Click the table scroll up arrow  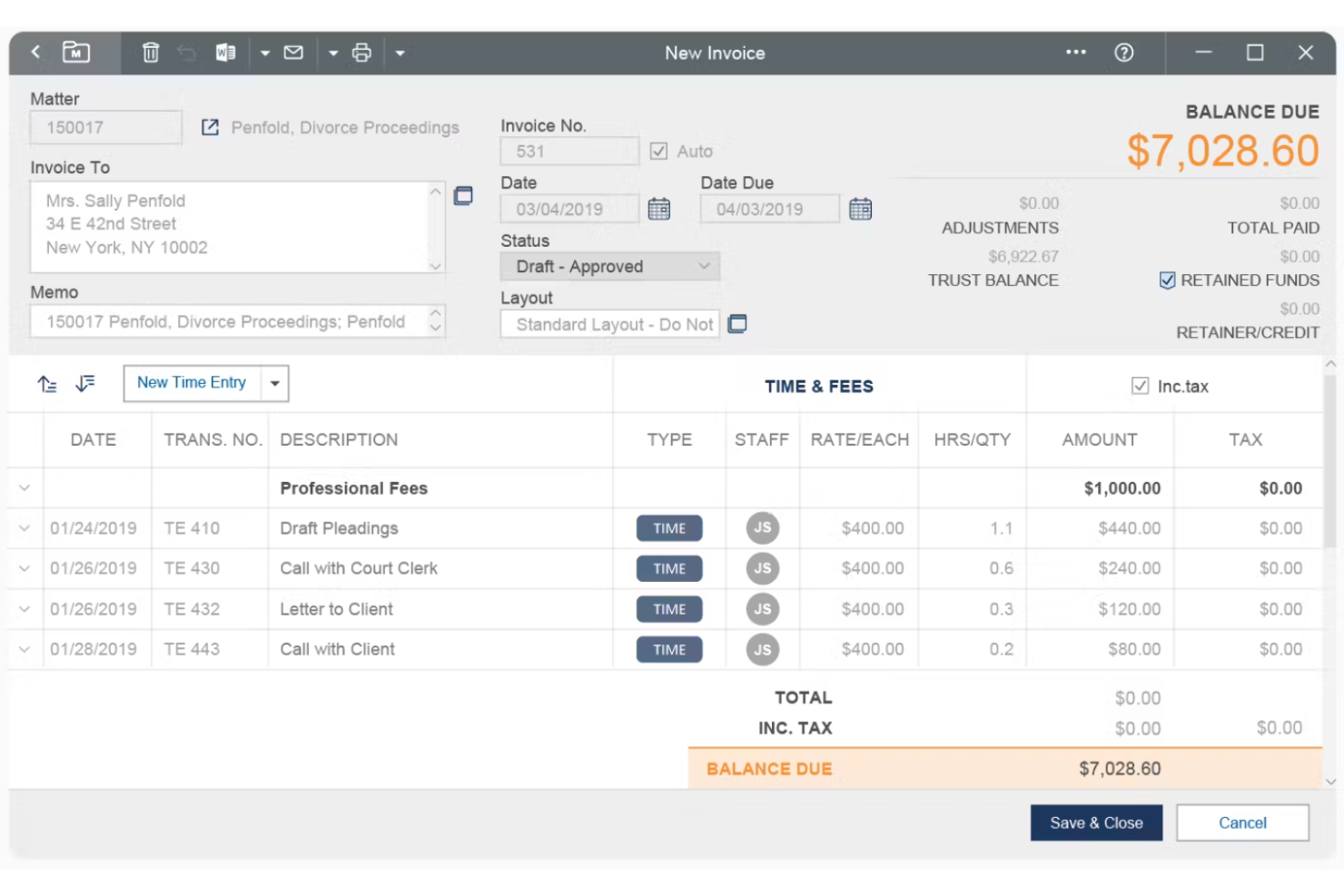tap(1330, 364)
